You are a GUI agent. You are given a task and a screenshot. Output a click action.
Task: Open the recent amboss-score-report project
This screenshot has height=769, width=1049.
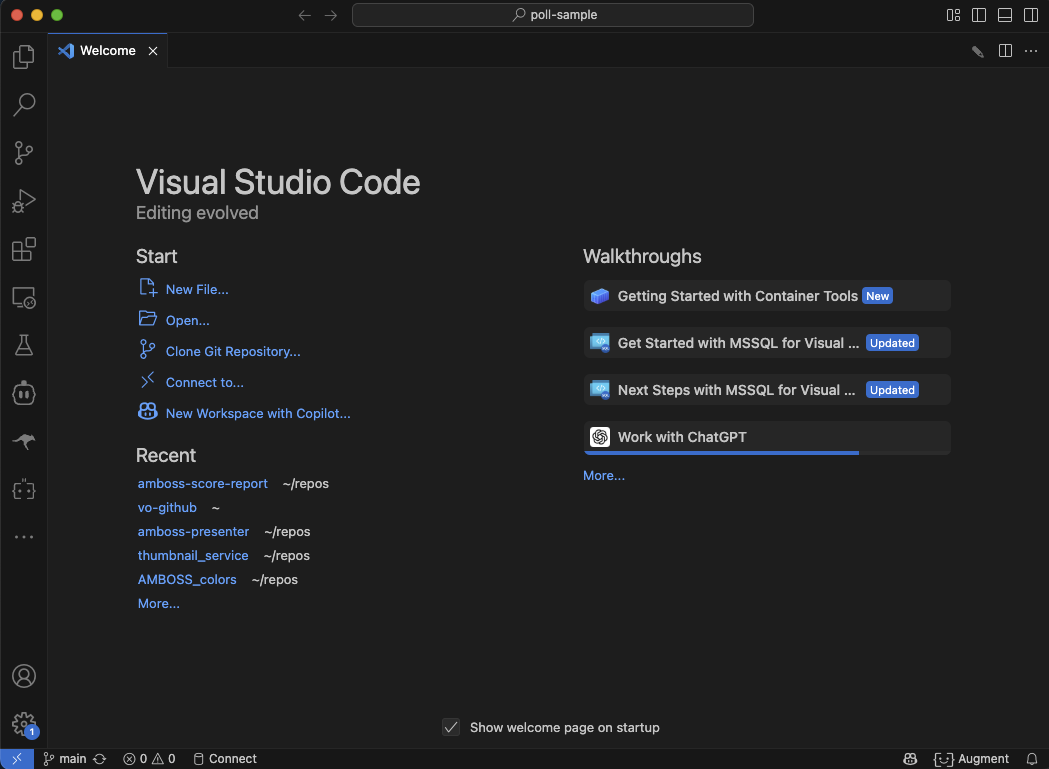click(x=203, y=483)
